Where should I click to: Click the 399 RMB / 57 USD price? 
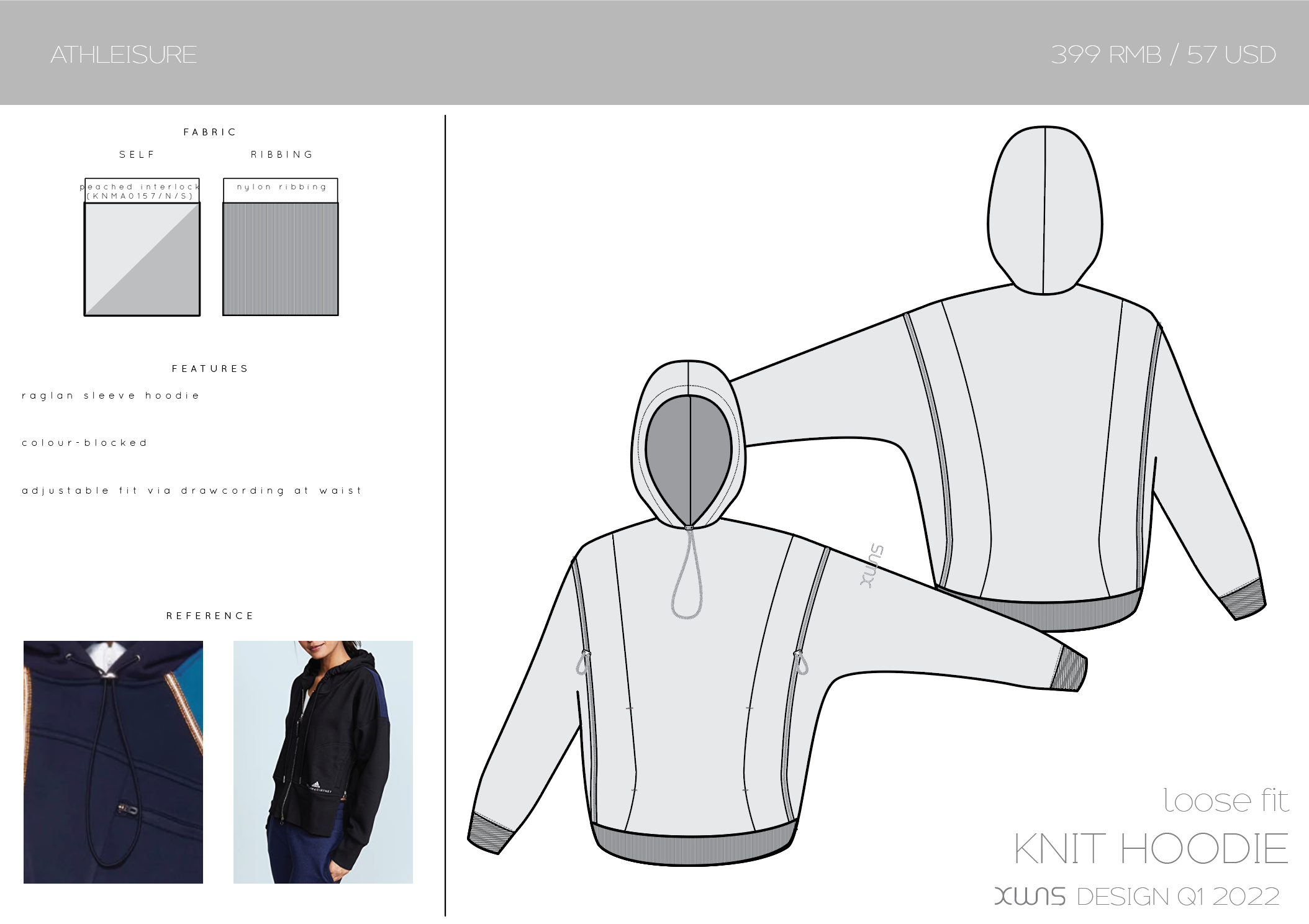point(1162,55)
